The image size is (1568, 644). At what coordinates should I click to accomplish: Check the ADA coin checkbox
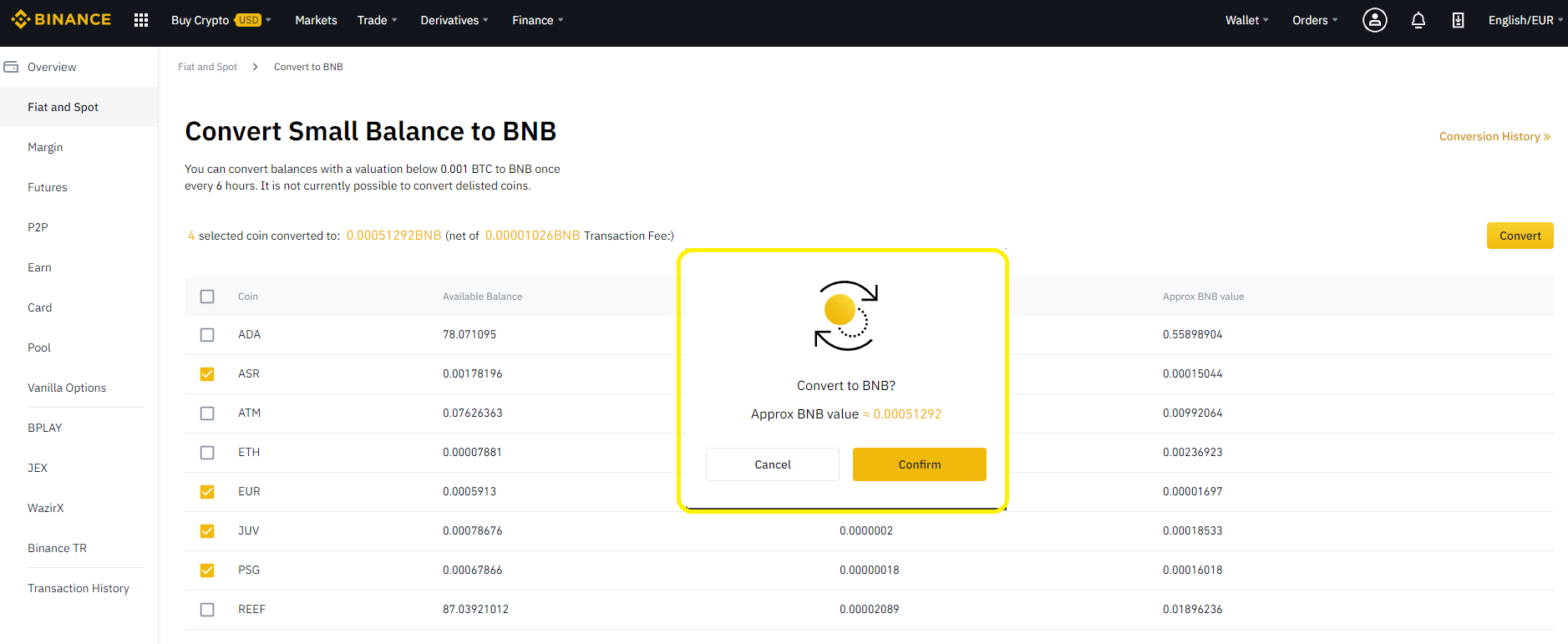(207, 335)
